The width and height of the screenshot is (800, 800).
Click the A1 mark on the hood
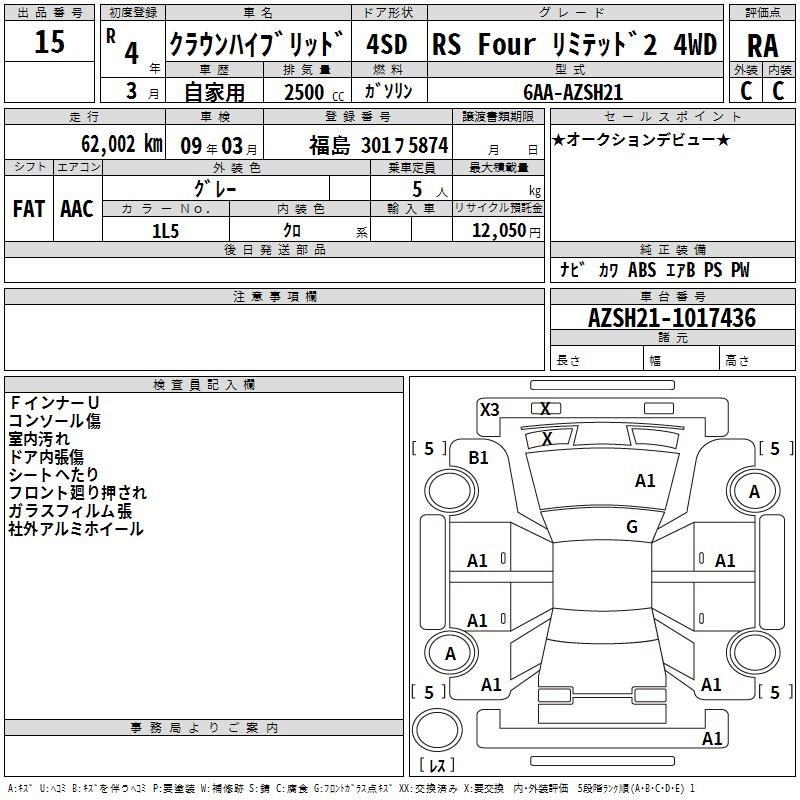pyautogui.click(x=645, y=481)
